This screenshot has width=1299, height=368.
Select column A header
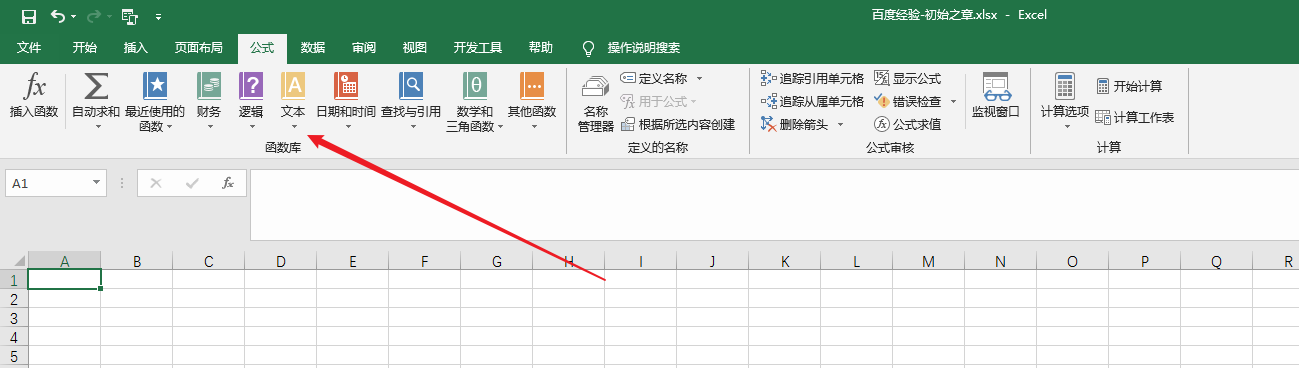point(64,261)
